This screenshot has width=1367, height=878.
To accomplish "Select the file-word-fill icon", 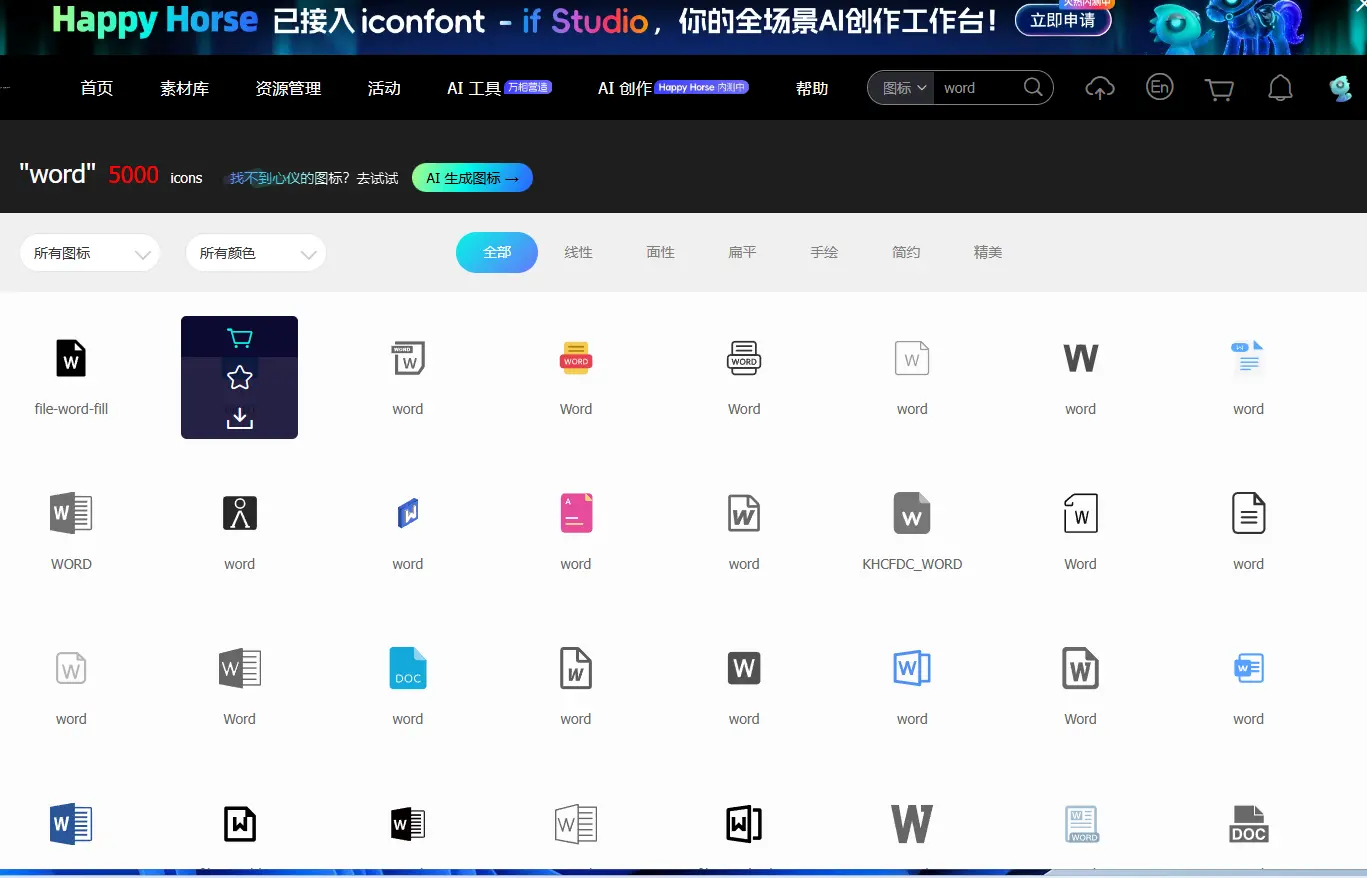I will (71, 358).
